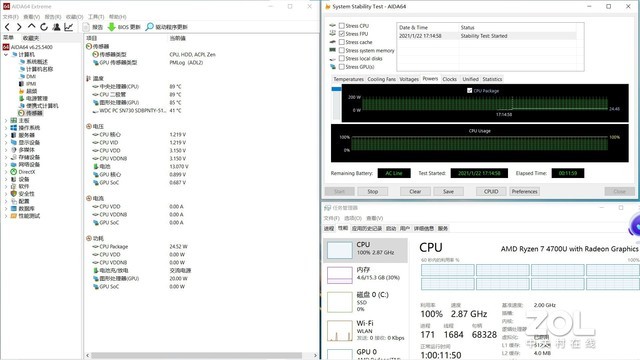Switch to the Voltages tab

tap(409, 79)
